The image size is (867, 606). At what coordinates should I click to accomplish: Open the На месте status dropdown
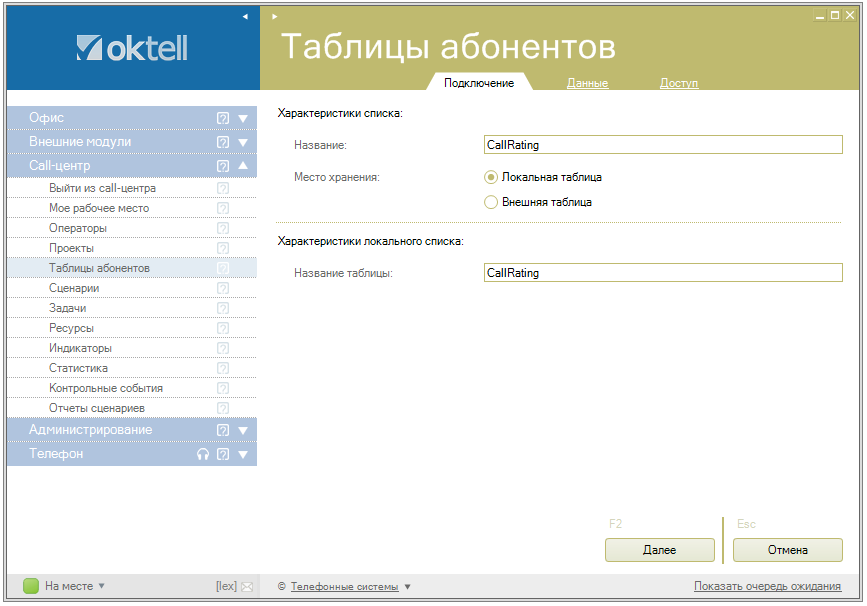pos(101,587)
